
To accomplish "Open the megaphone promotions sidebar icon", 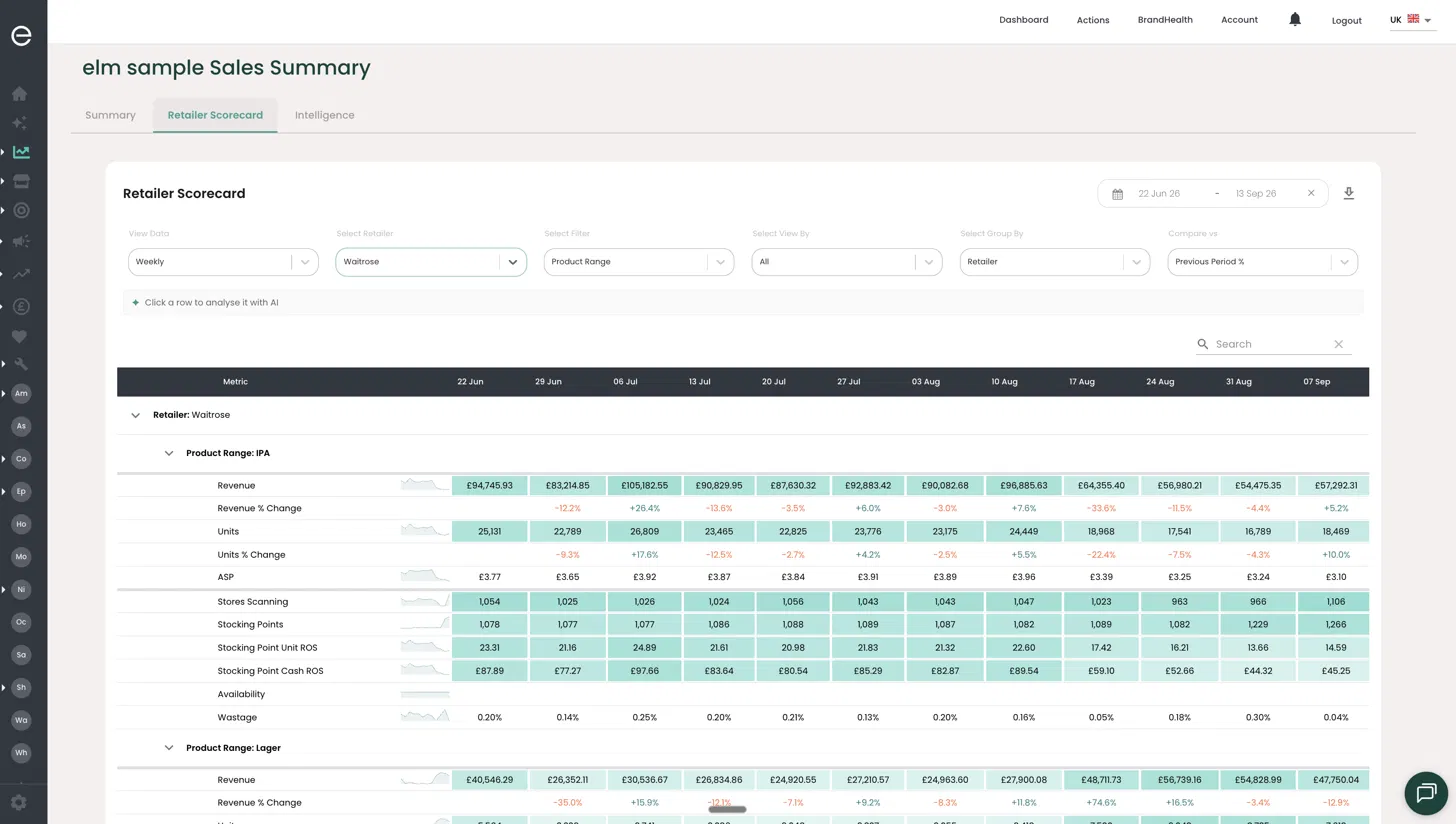I will tap(21, 241).
